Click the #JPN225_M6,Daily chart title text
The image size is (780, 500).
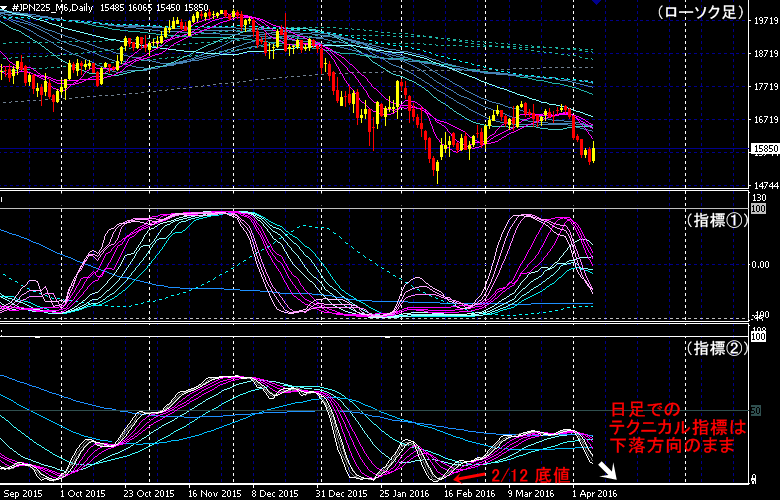click(52, 7)
